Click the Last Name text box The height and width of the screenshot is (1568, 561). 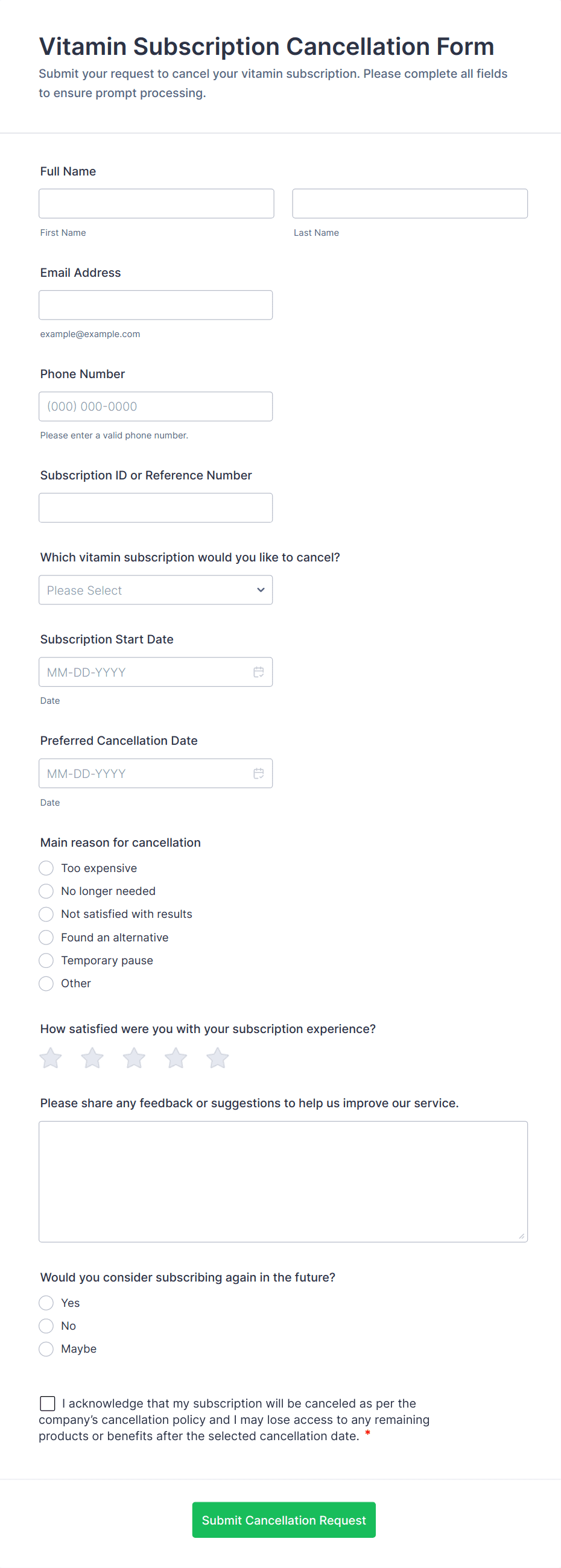(410, 203)
